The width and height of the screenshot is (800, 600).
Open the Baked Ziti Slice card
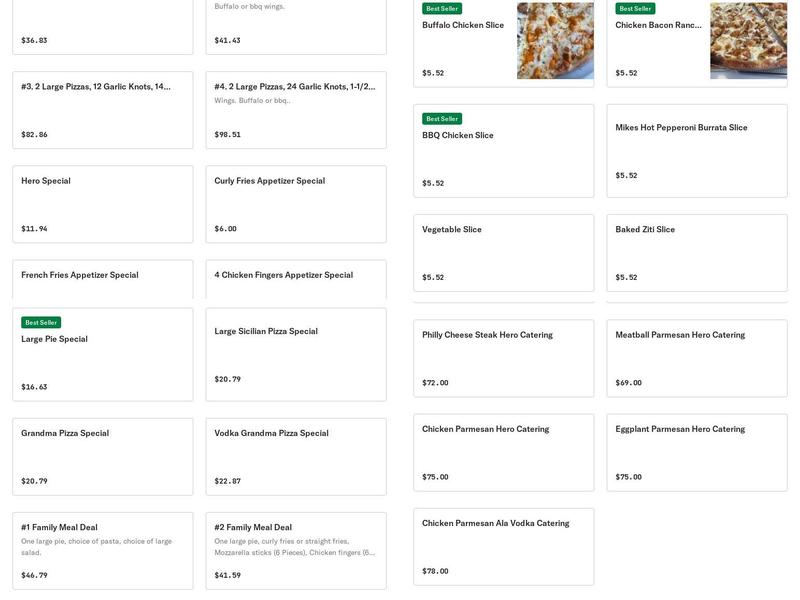696,253
